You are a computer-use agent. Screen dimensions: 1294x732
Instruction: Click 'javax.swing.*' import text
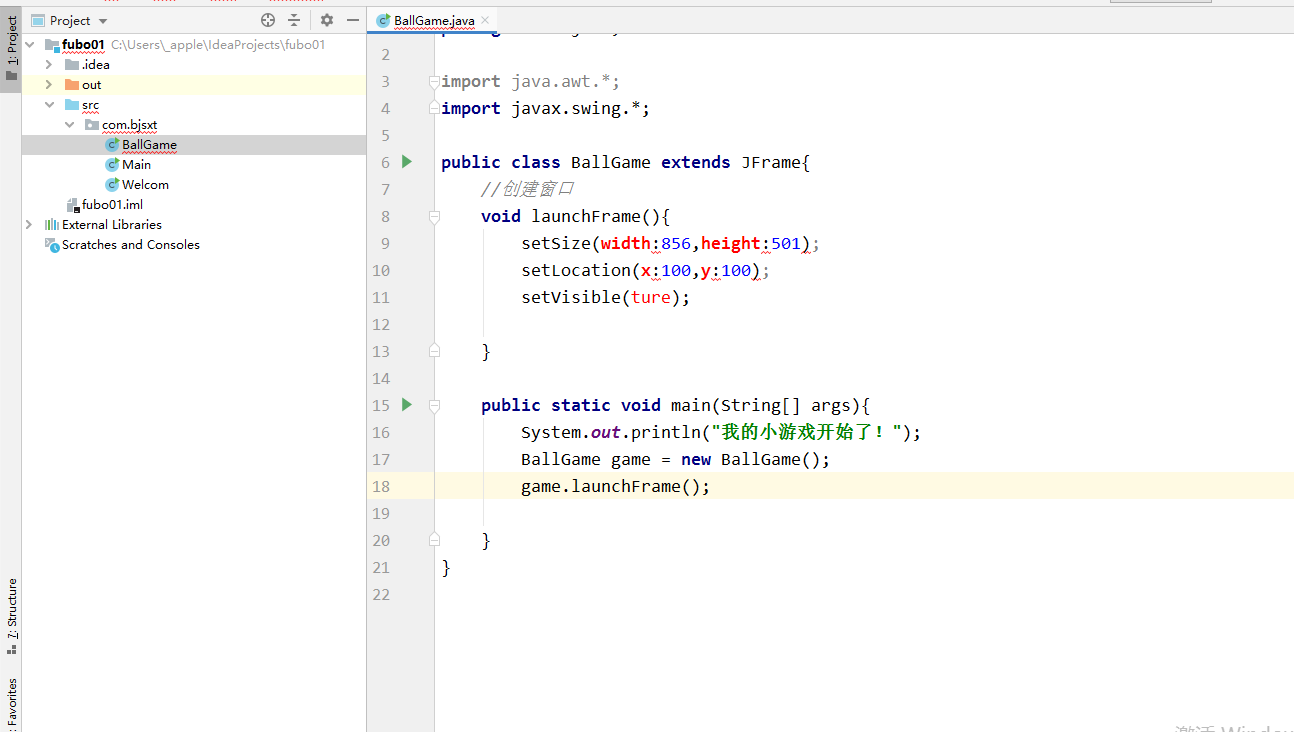coord(576,108)
